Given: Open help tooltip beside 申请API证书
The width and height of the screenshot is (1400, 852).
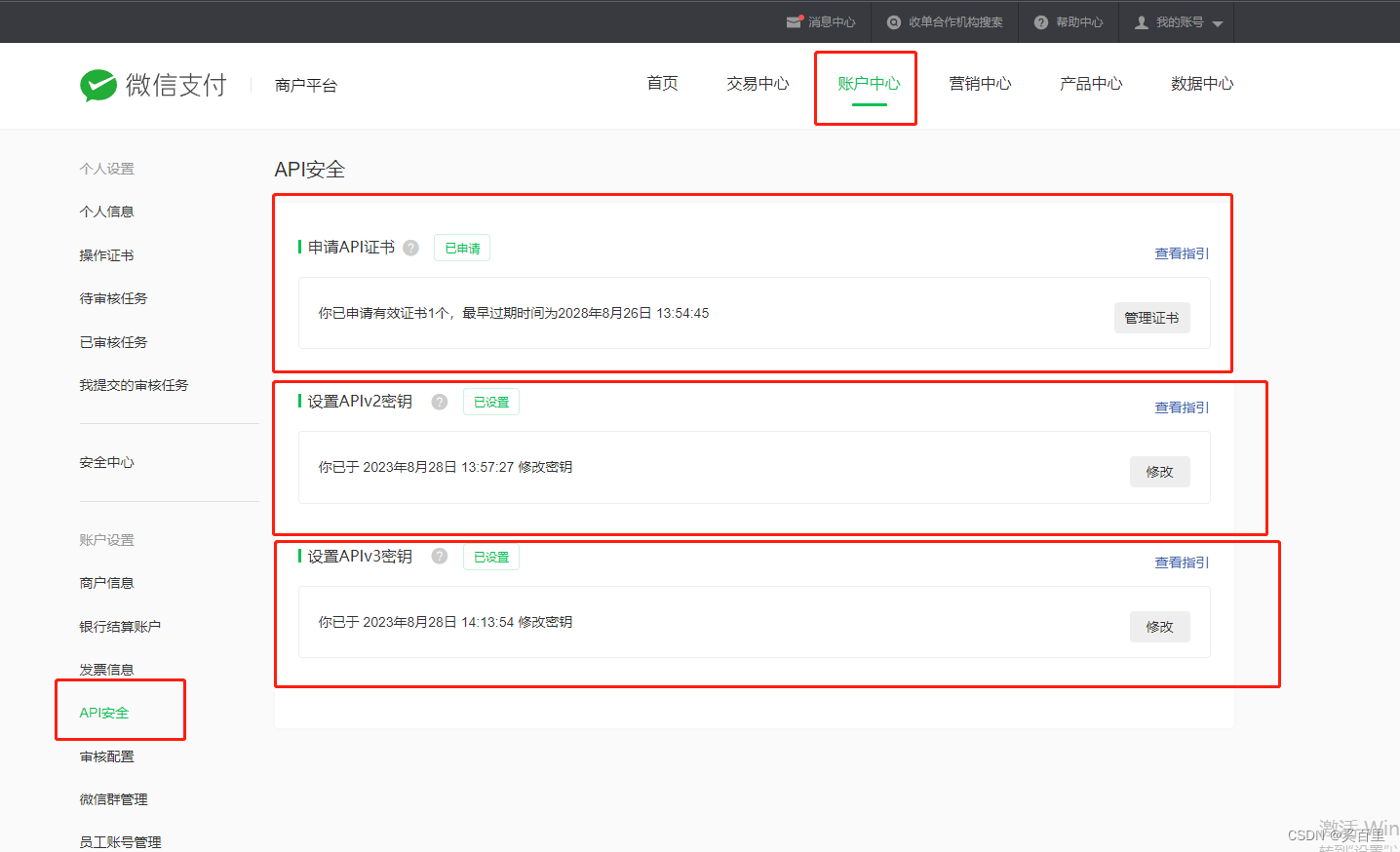Looking at the screenshot, I should click(410, 248).
